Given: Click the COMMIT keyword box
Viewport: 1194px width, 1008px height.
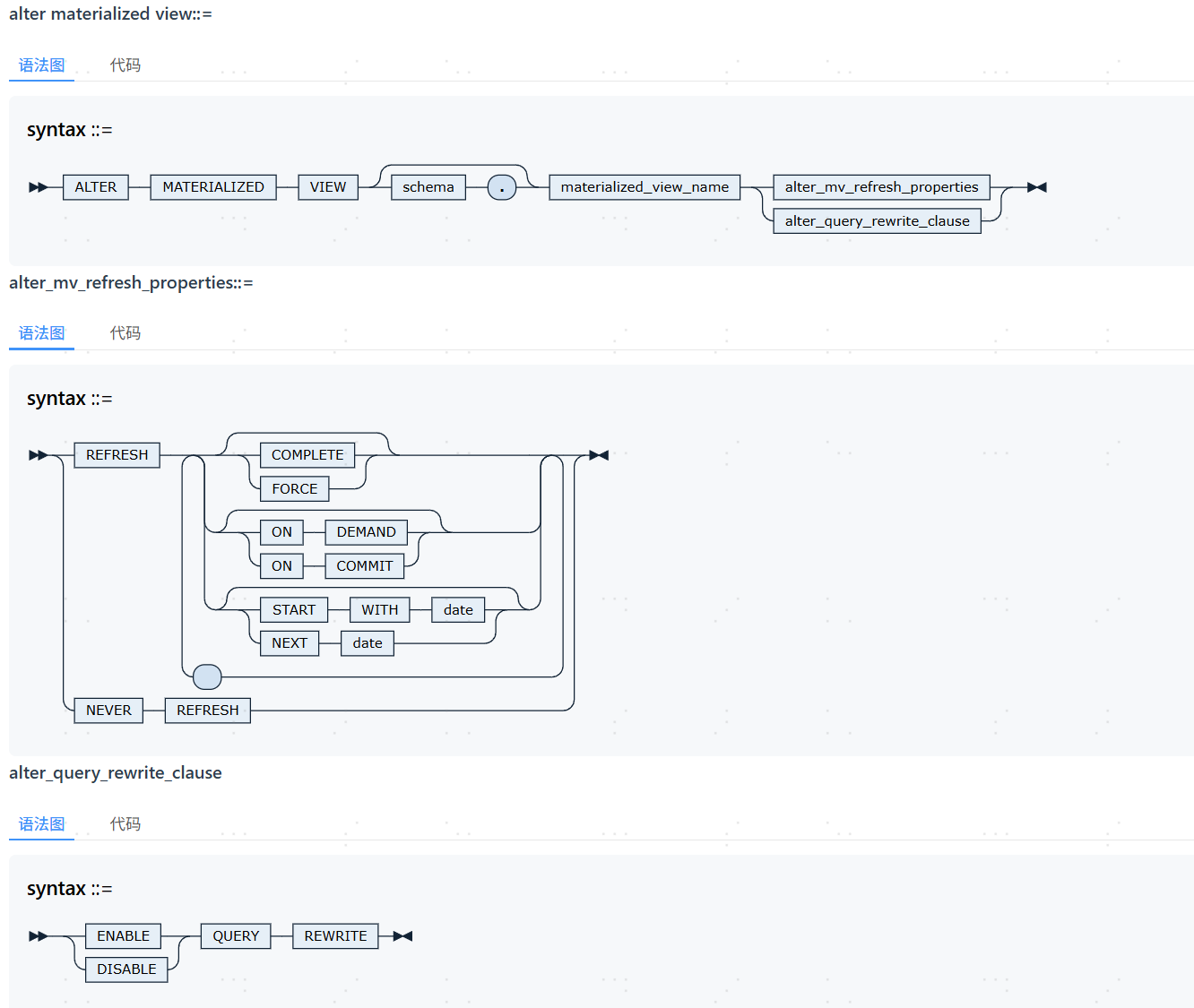Looking at the screenshot, I should click(365, 566).
